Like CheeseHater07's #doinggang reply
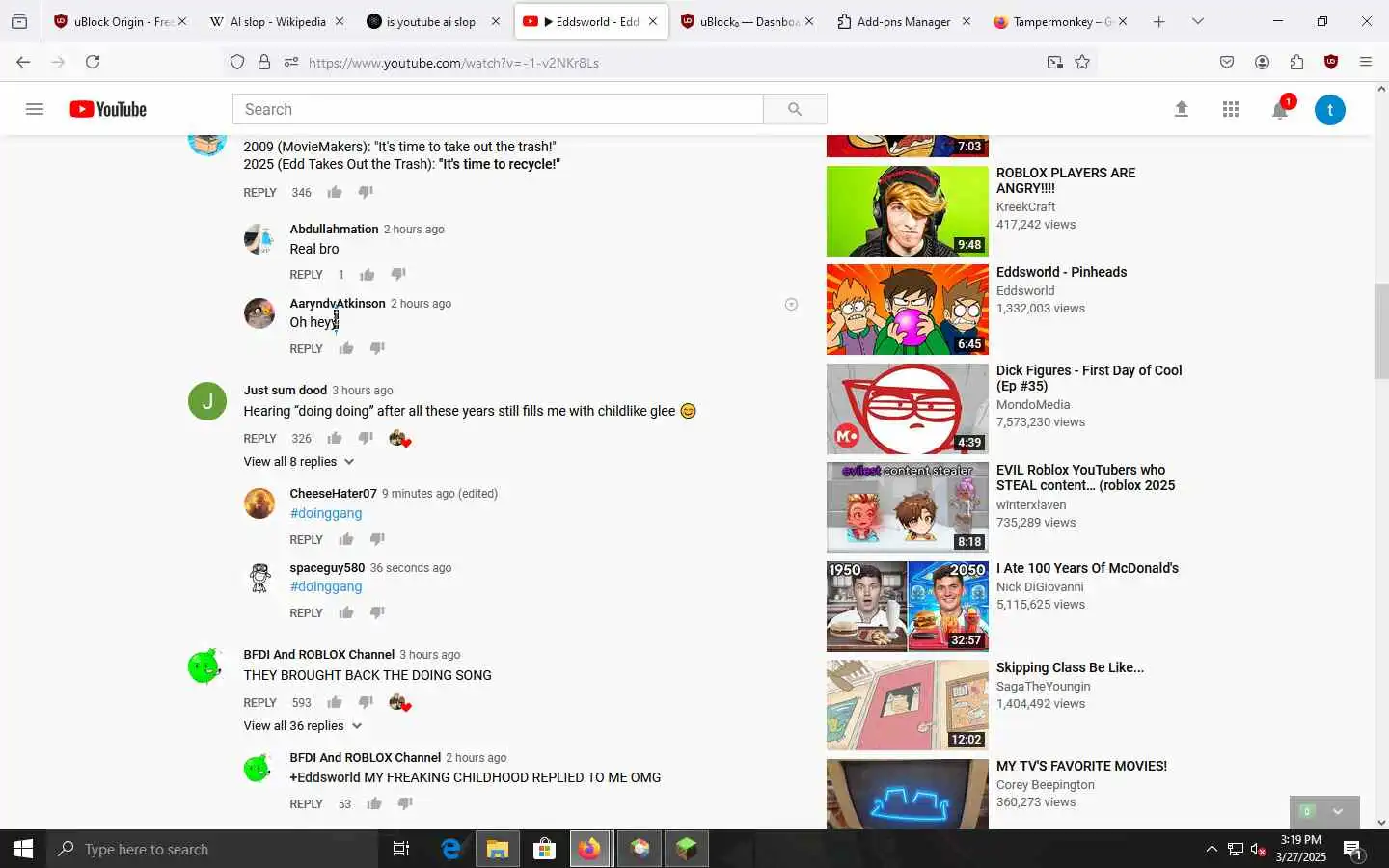The width and height of the screenshot is (1389, 868). [346, 539]
